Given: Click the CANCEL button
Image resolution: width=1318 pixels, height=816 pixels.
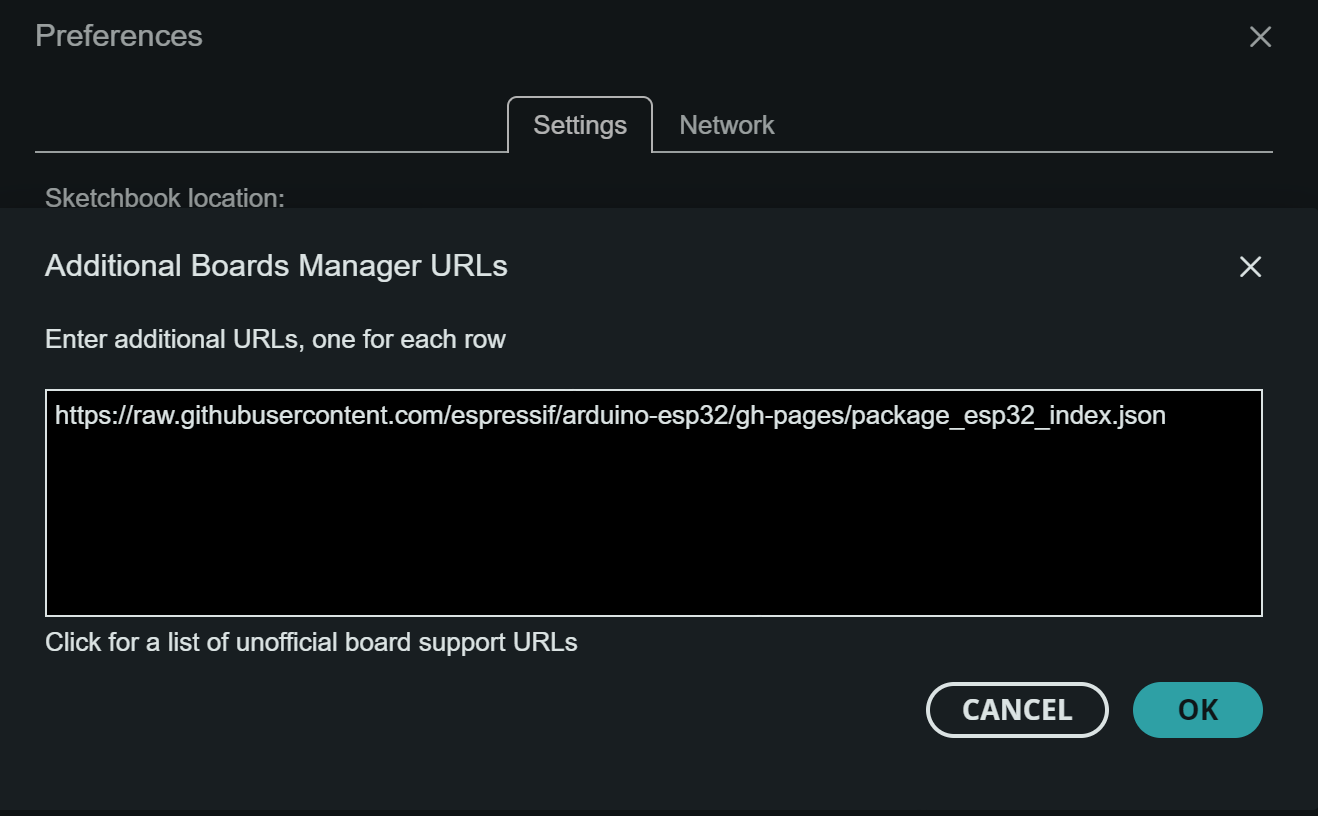Looking at the screenshot, I should point(1017,710).
